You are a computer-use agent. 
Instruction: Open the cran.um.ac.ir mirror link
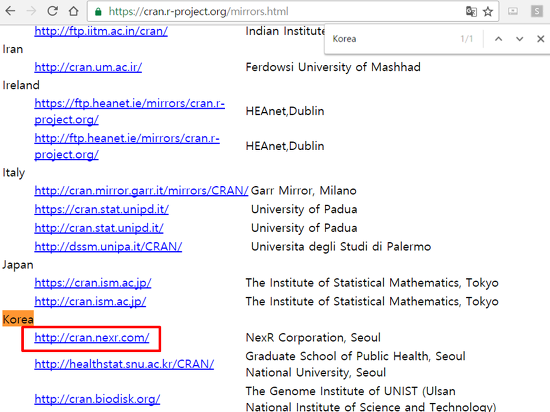tap(88, 67)
